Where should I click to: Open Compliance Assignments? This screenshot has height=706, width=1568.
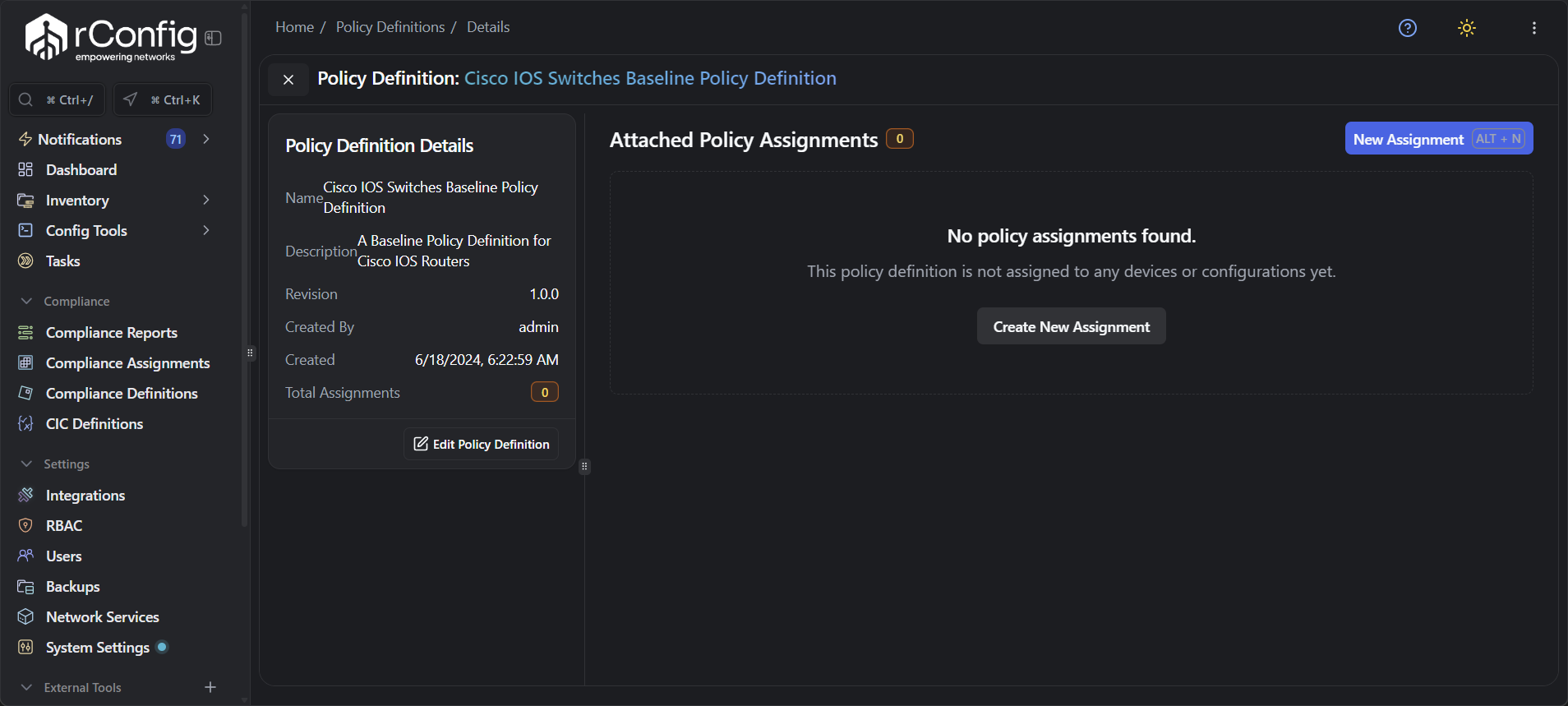(128, 362)
